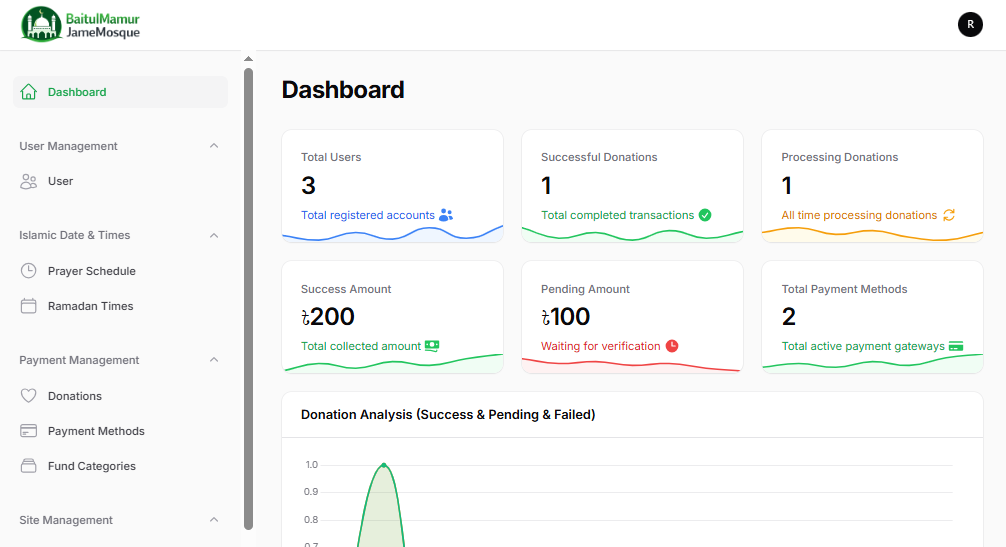Click the Payment Methods card icon

pos(29,431)
